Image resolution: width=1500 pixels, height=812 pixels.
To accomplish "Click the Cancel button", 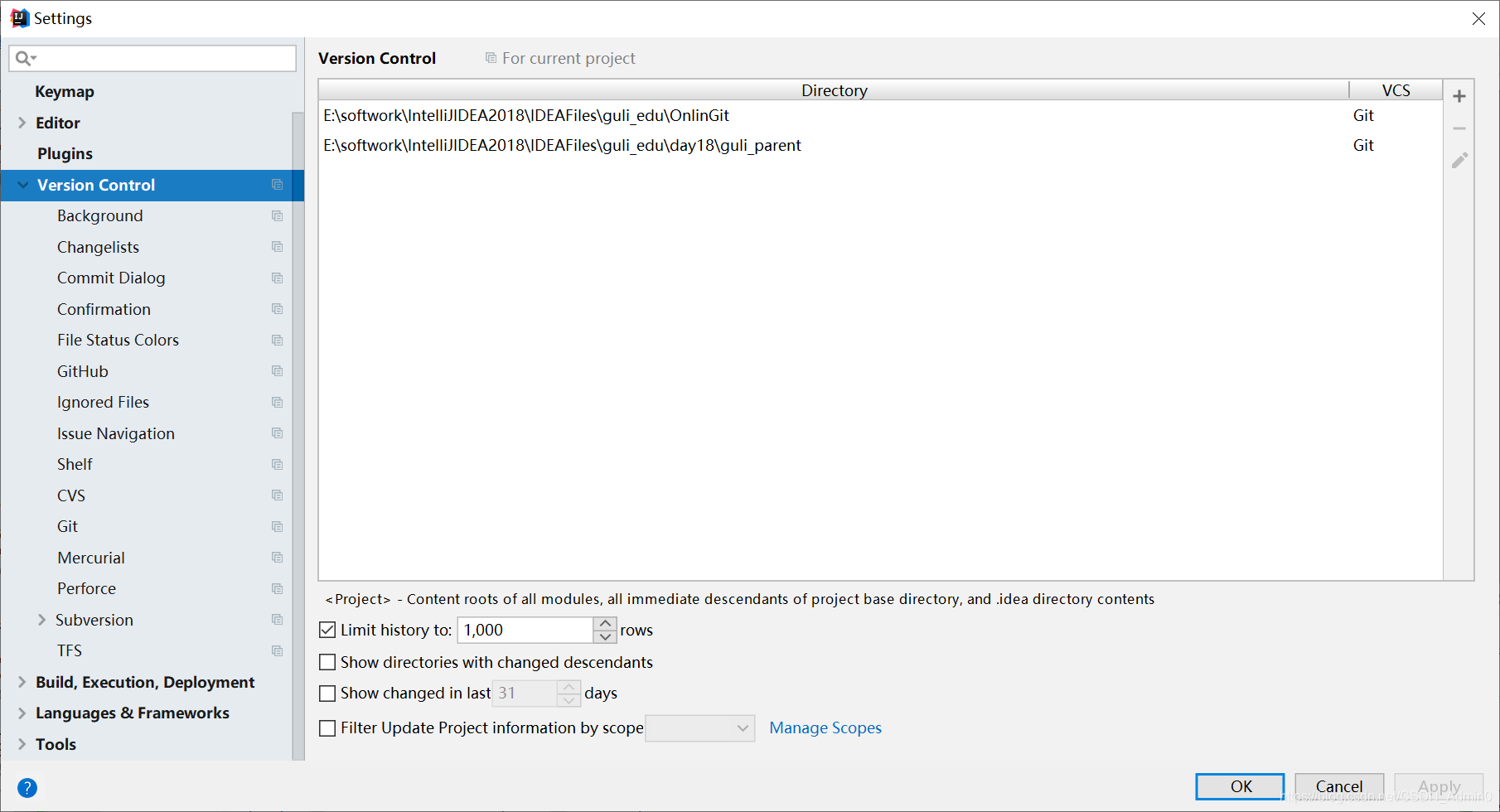I will click(1339, 786).
